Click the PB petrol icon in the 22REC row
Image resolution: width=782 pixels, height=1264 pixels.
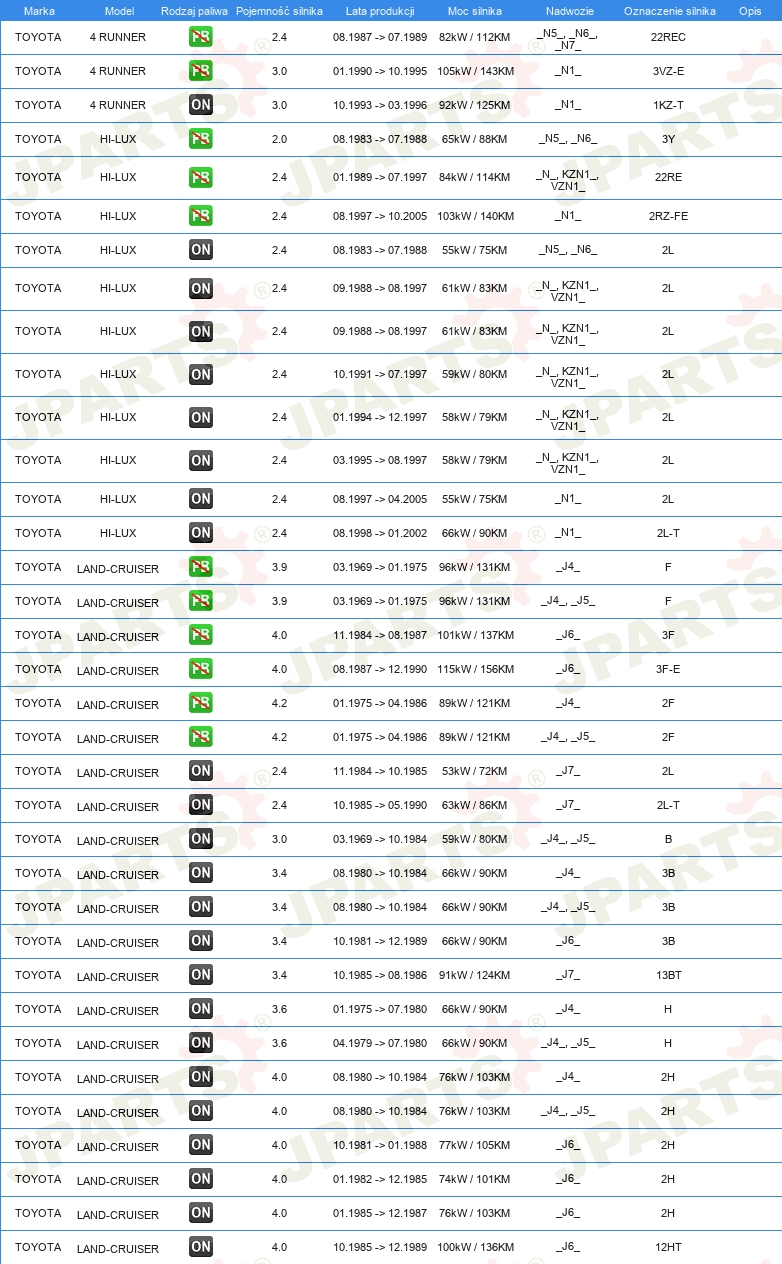coord(200,37)
